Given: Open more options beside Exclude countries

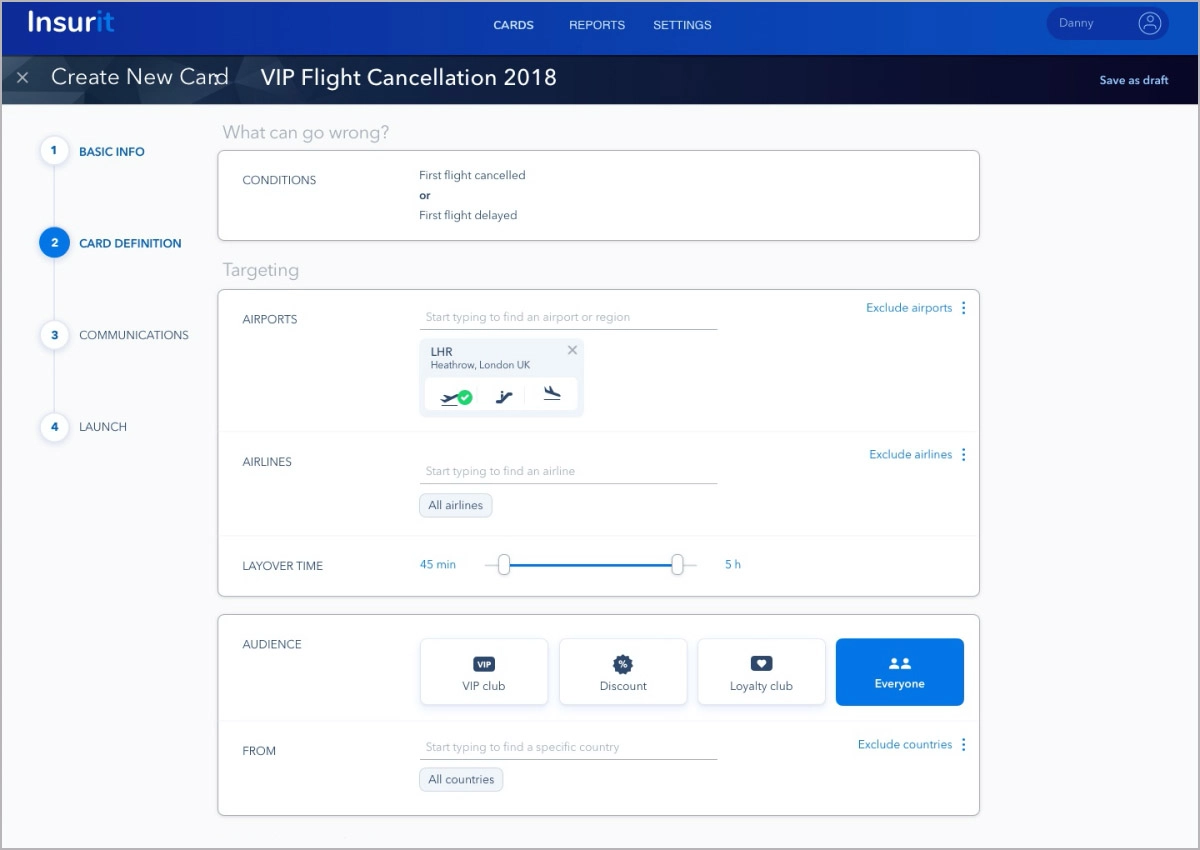Looking at the screenshot, I should (x=964, y=744).
